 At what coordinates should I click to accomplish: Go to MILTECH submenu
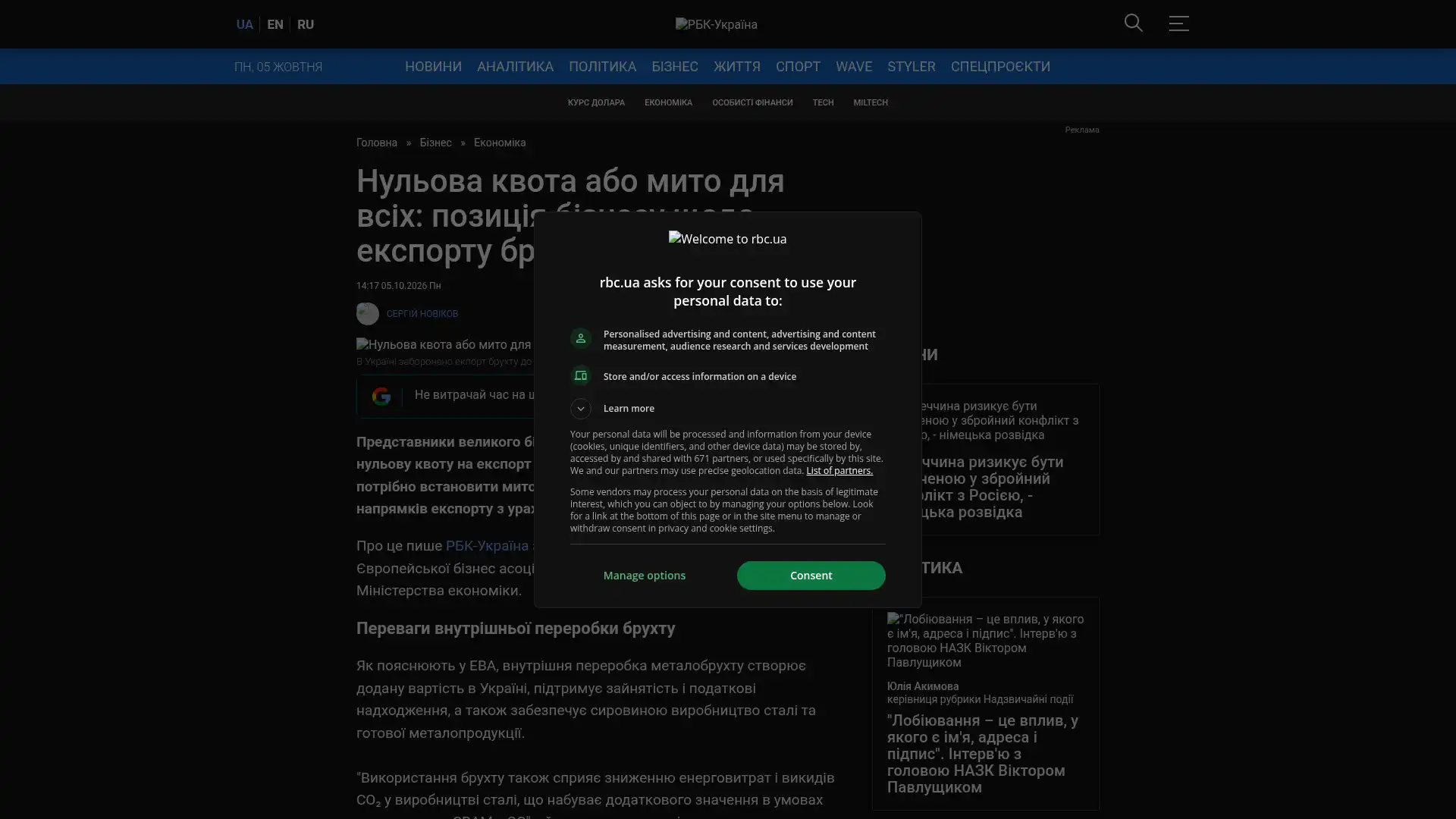click(870, 102)
